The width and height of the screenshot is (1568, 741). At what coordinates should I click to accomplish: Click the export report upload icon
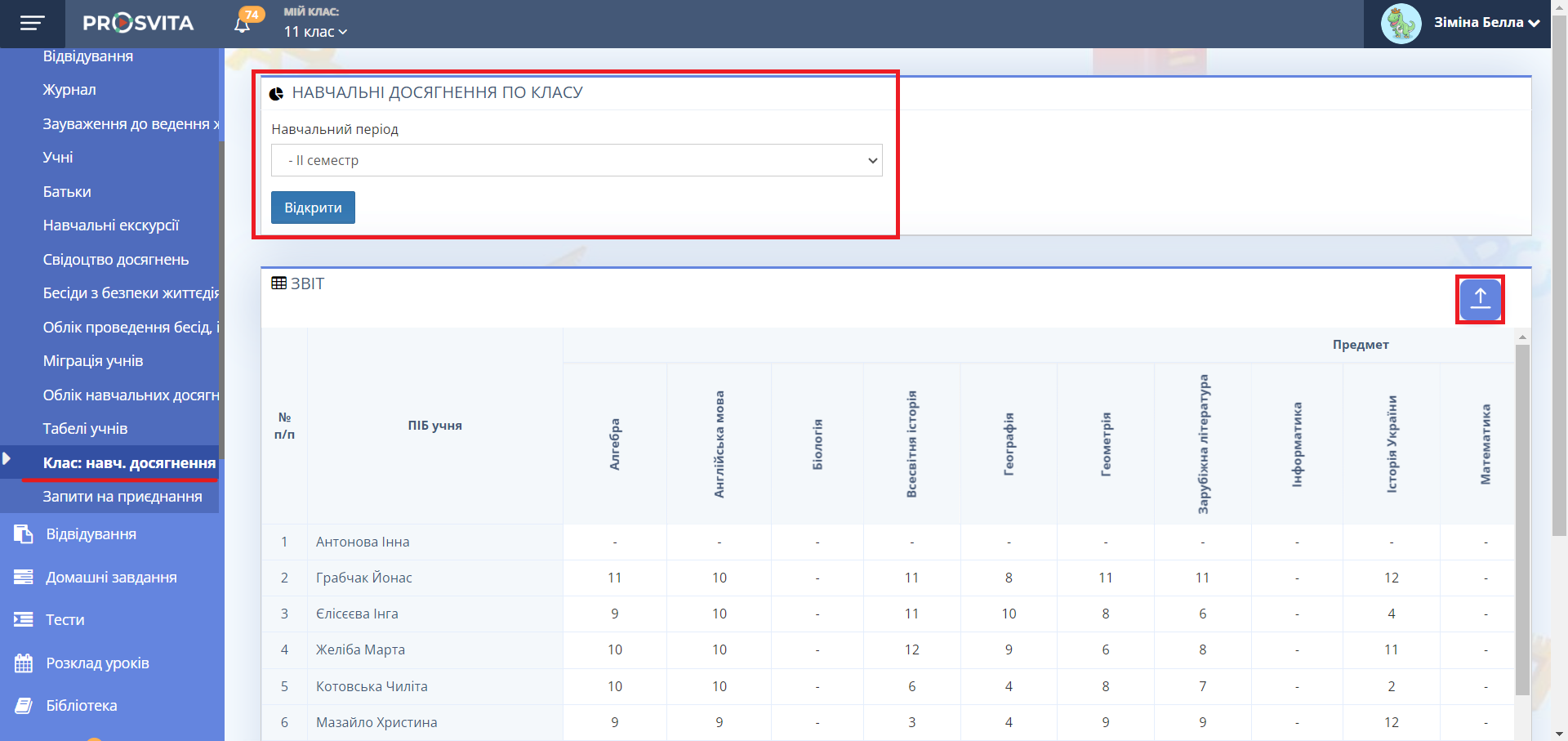[x=1480, y=299]
